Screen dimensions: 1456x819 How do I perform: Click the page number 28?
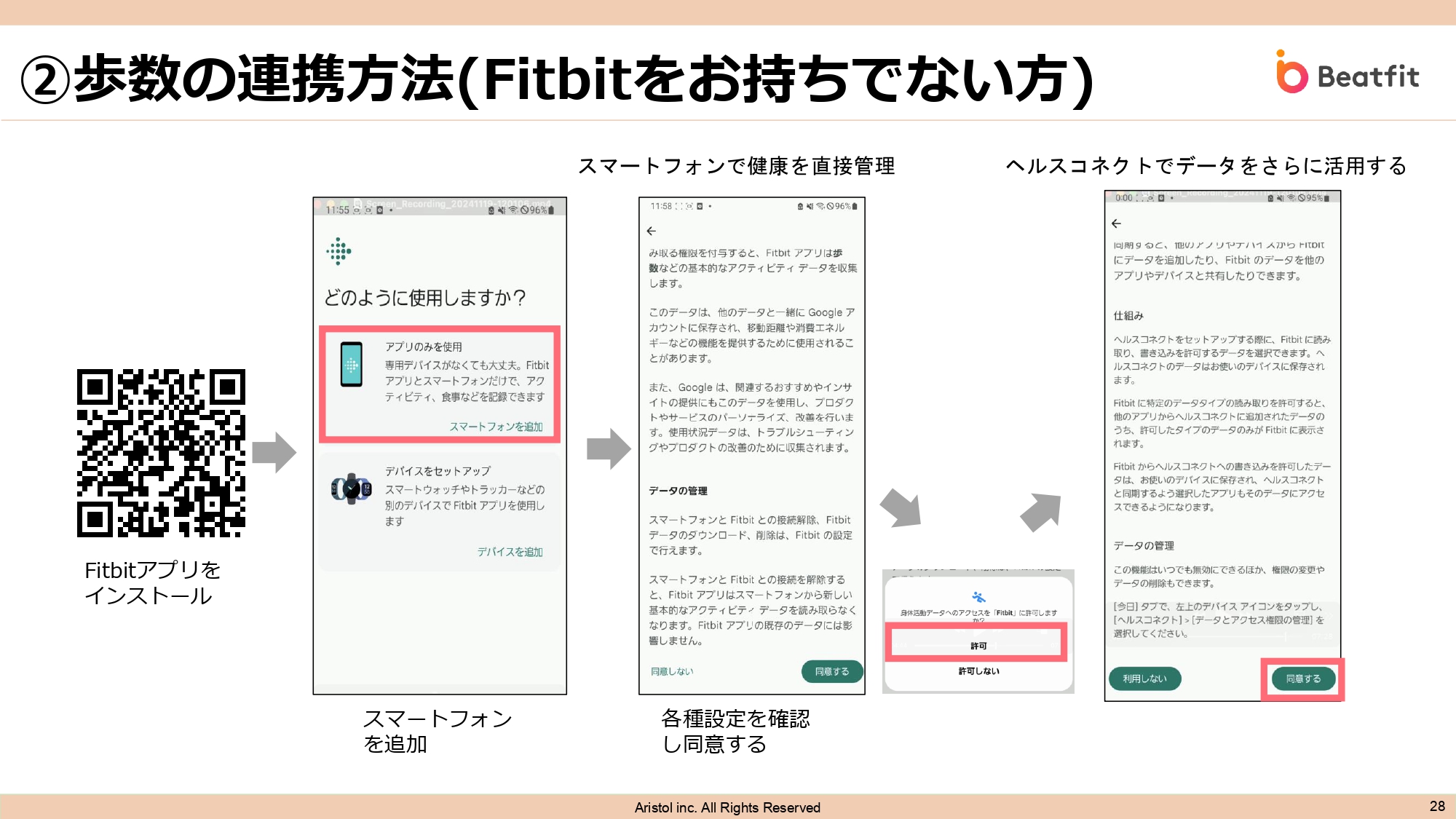(1437, 806)
